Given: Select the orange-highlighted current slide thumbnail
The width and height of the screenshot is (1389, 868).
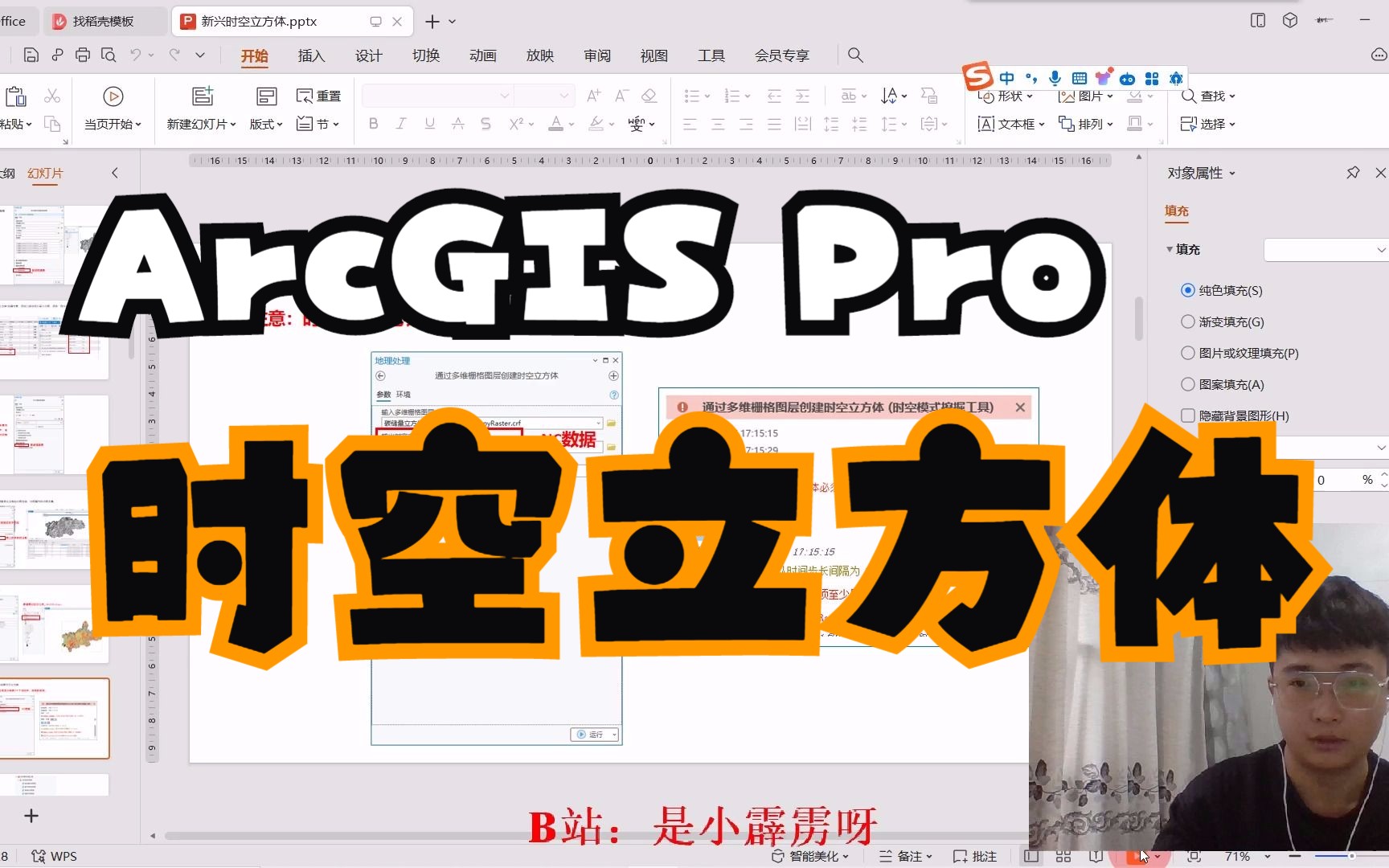Looking at the screenshot, I should [54, 718].
